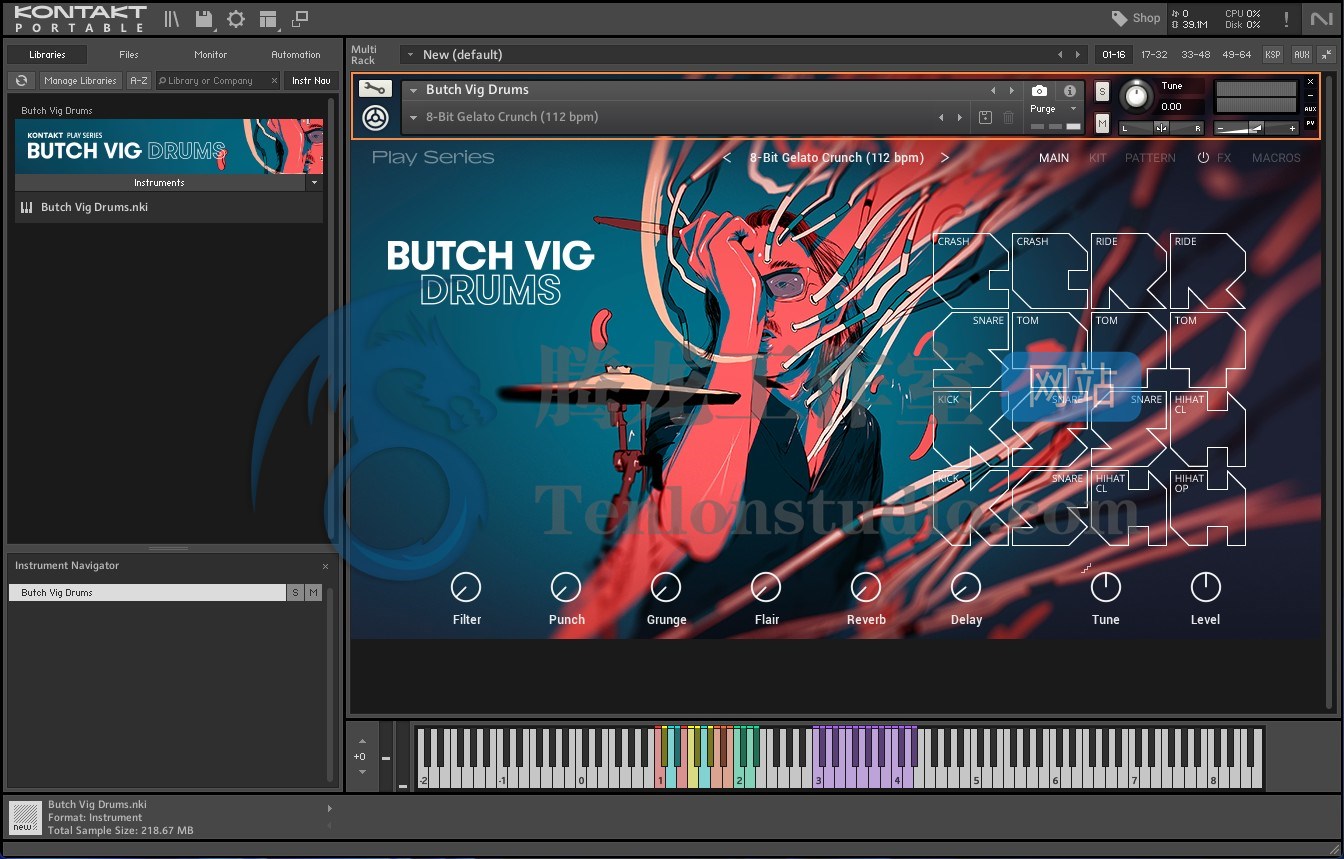Delete the snapshot with trash icon

(1008, 117)
